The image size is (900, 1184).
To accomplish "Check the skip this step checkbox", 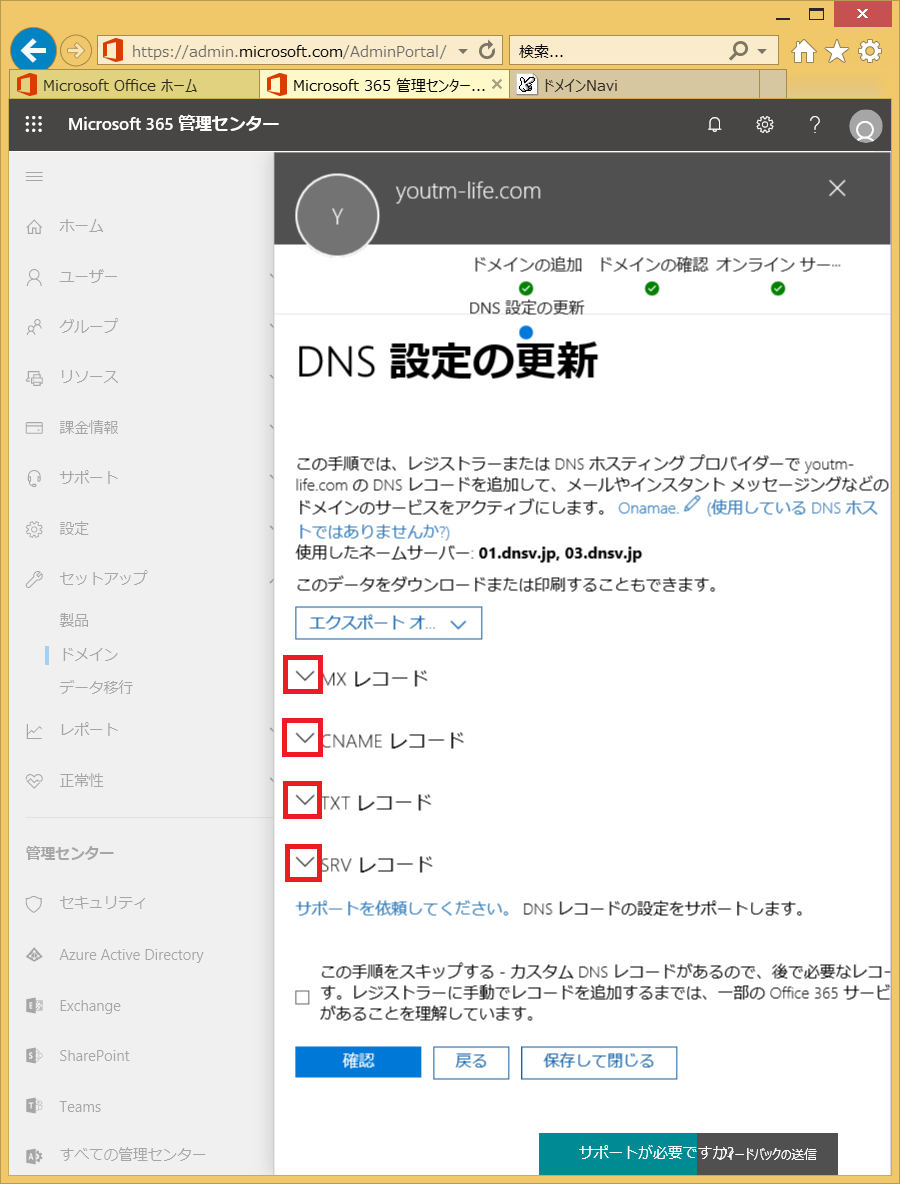I will point(303,997).
